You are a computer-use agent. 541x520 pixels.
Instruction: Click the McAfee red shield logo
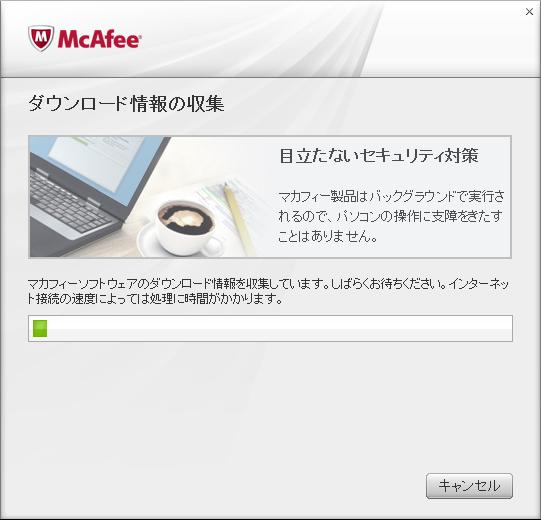tap(41, 38)
